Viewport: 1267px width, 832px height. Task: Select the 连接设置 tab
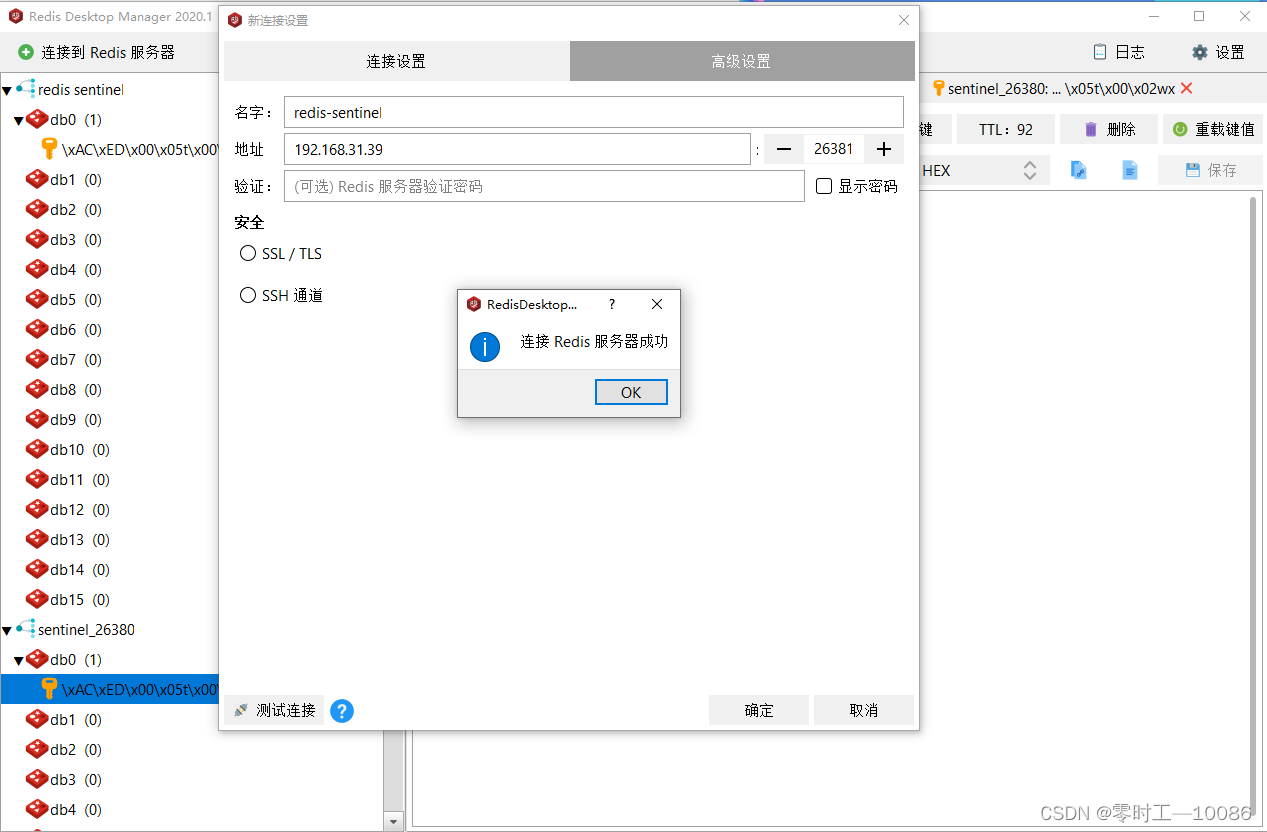click(x=396, y=61)
